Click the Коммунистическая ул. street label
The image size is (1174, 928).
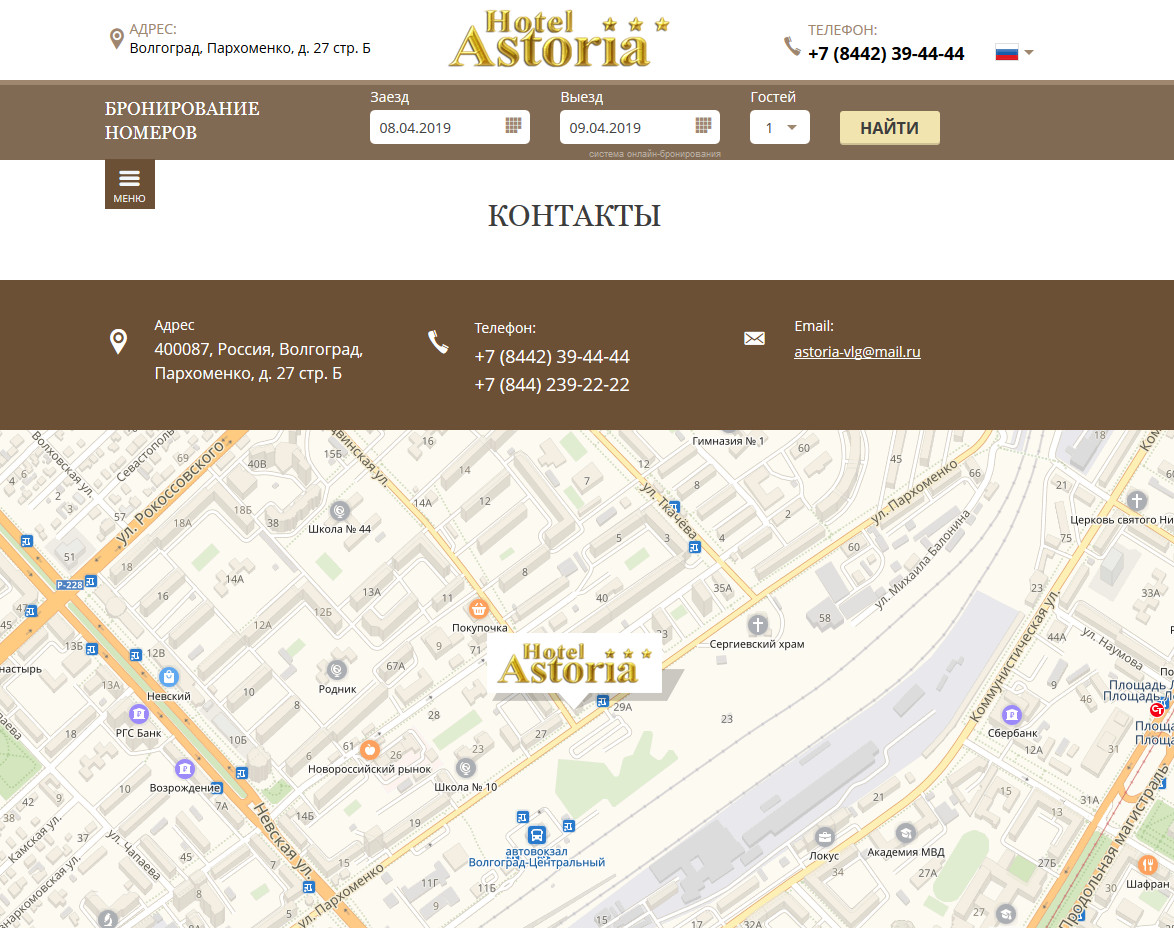pos(1015,656)
